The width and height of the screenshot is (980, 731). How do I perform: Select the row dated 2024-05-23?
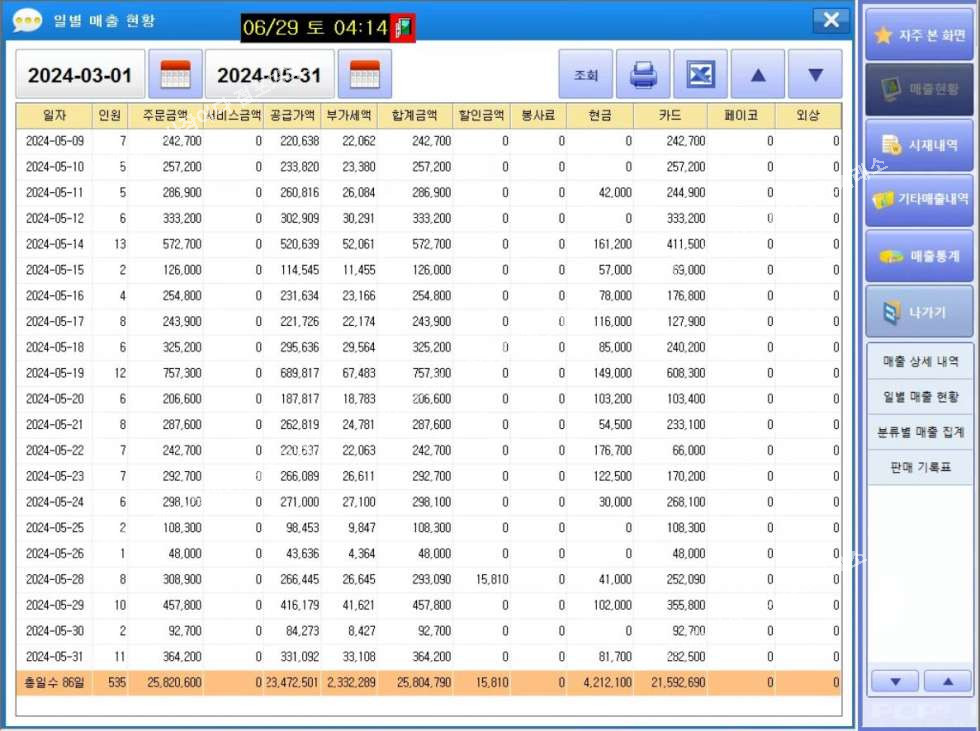429,476
